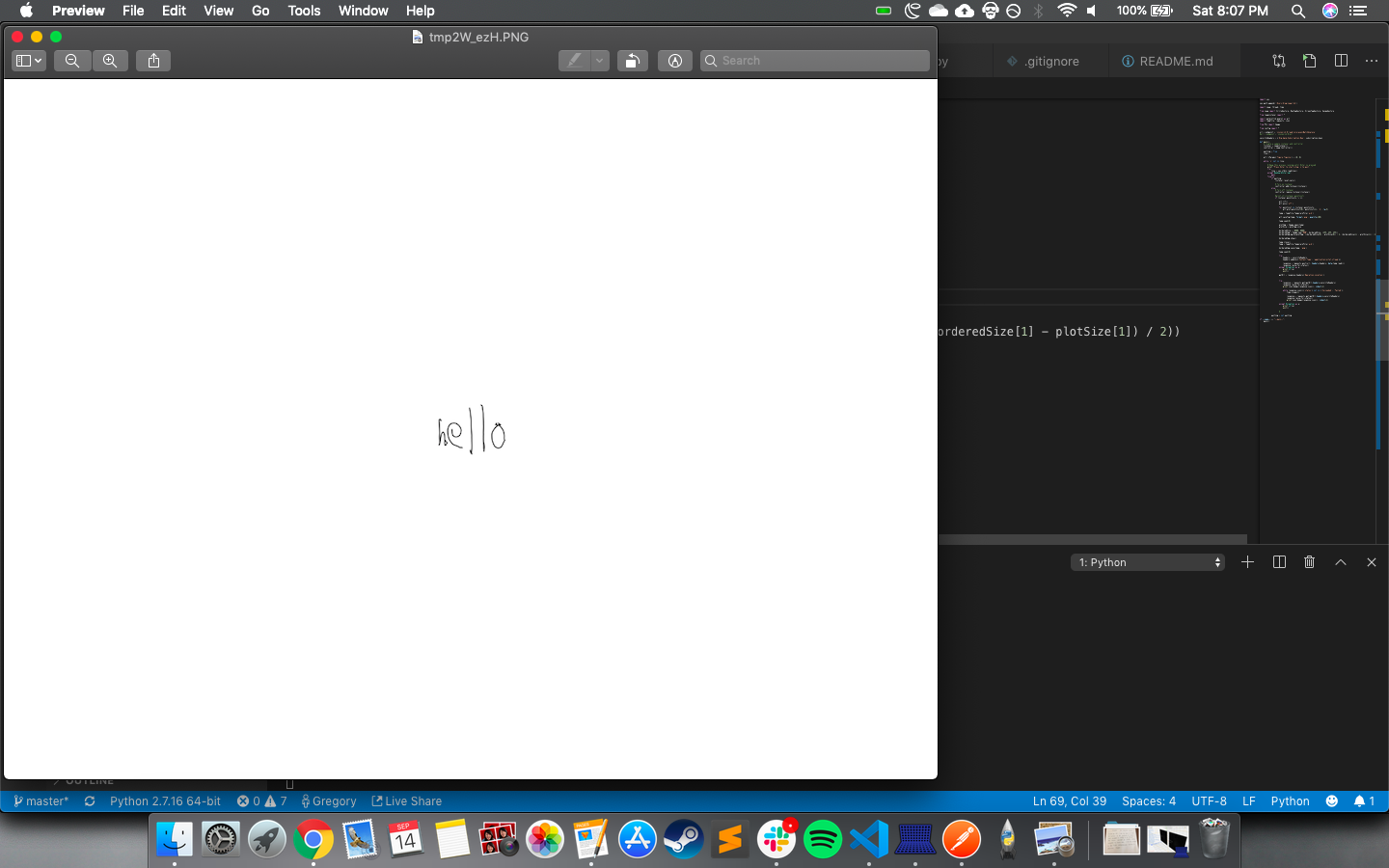Image resolution: width=1389 pixels, height=868 pixels.
Task: Split the VS Code editor right
Action: [1341, 61]
